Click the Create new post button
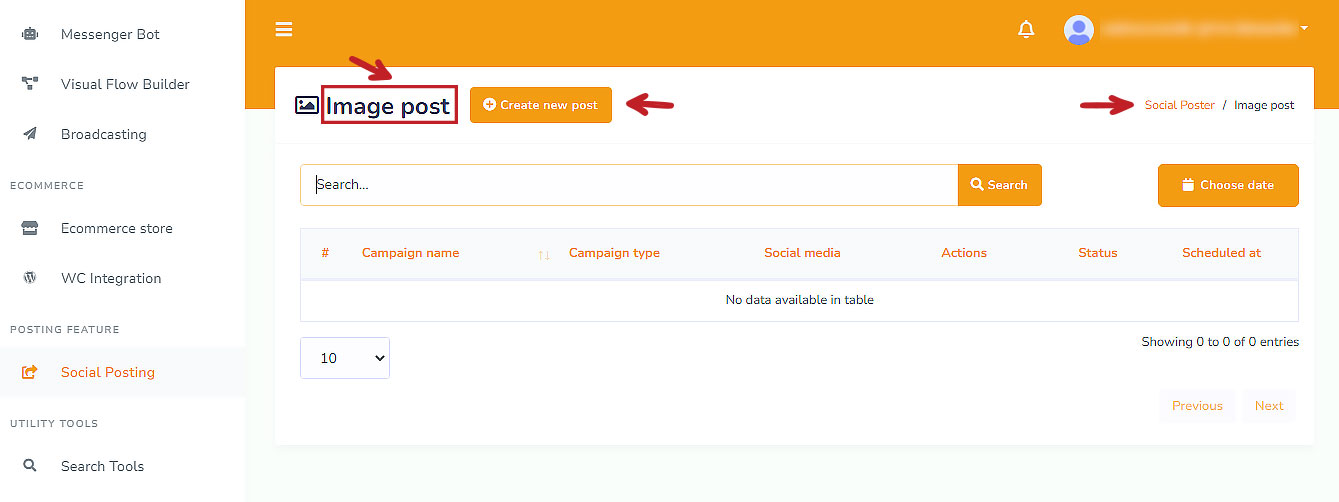1339x502 pixels. (540, 105)
